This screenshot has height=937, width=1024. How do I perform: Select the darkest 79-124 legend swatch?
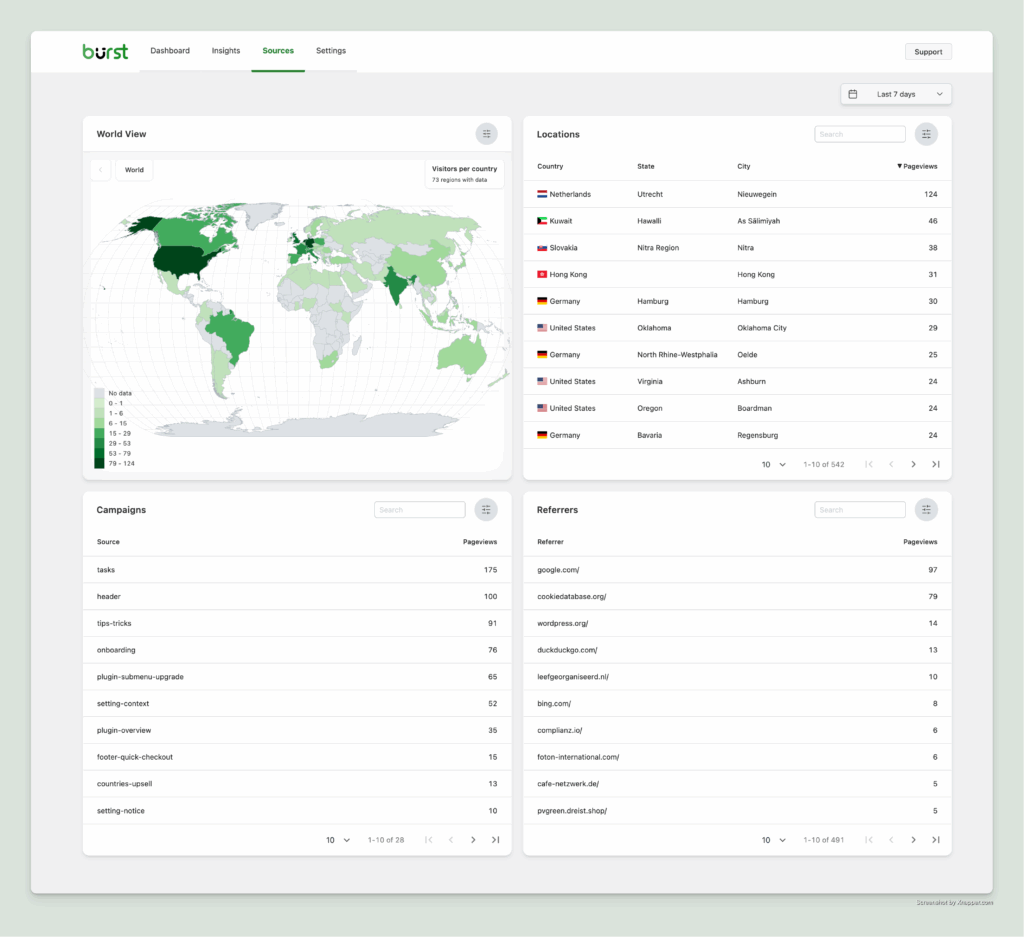(x=101, y=462)
